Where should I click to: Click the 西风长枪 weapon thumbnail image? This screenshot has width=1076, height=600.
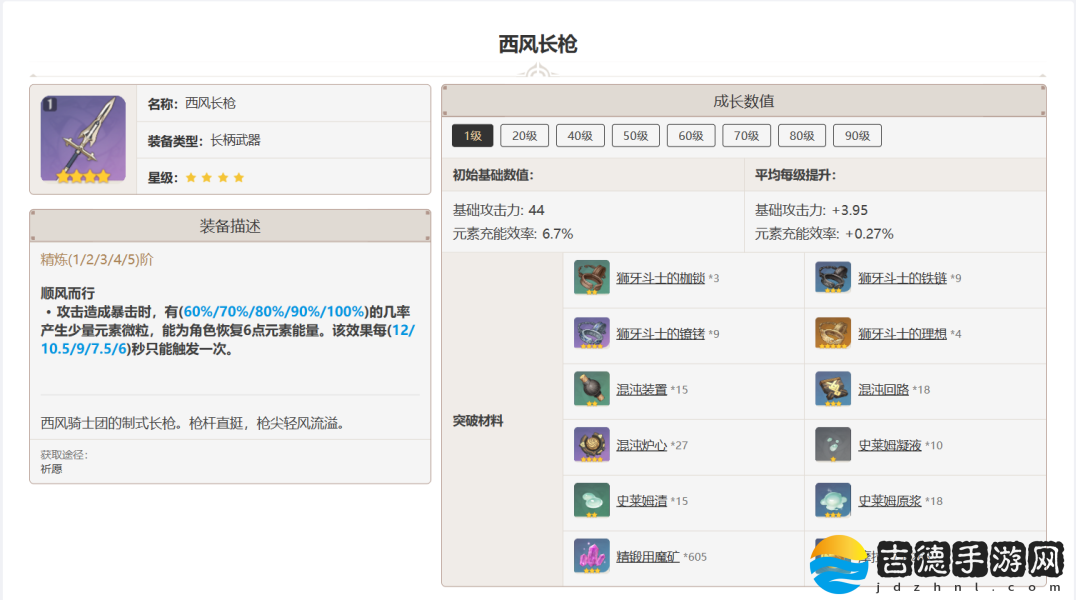coord(83,140)
